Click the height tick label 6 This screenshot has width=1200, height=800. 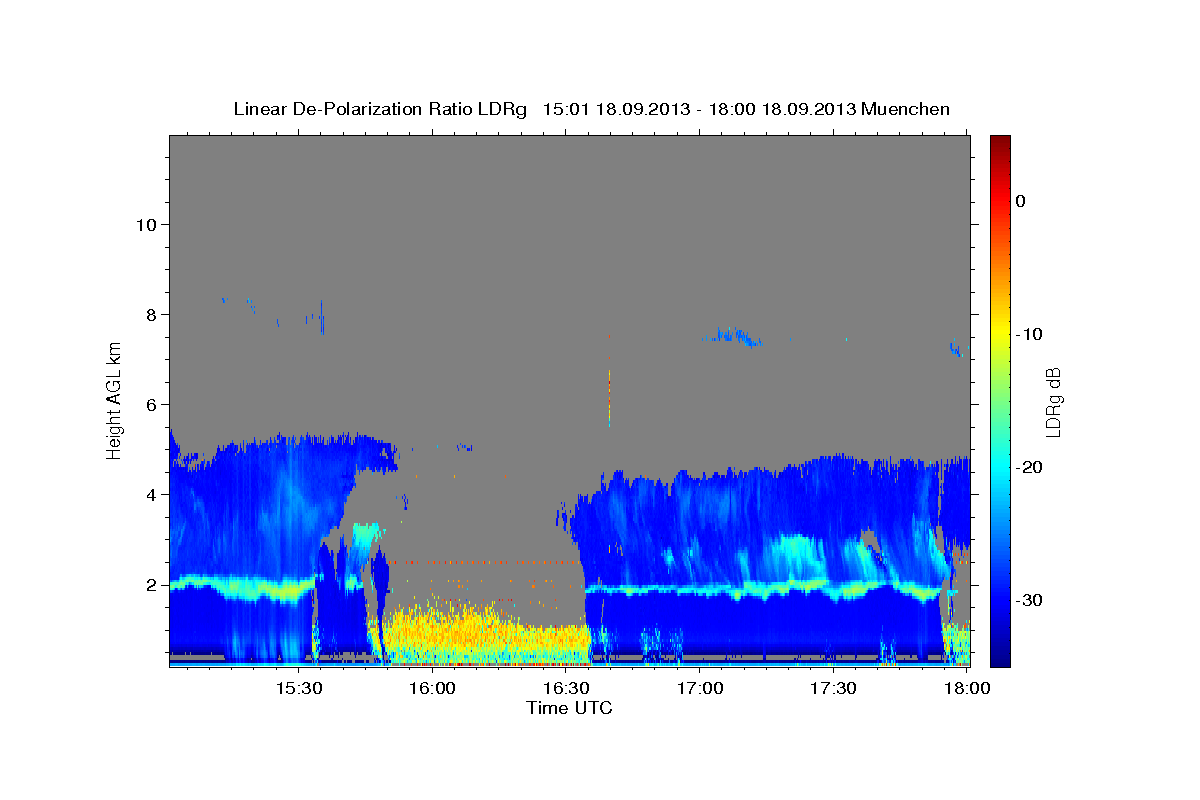click(151, 404)
